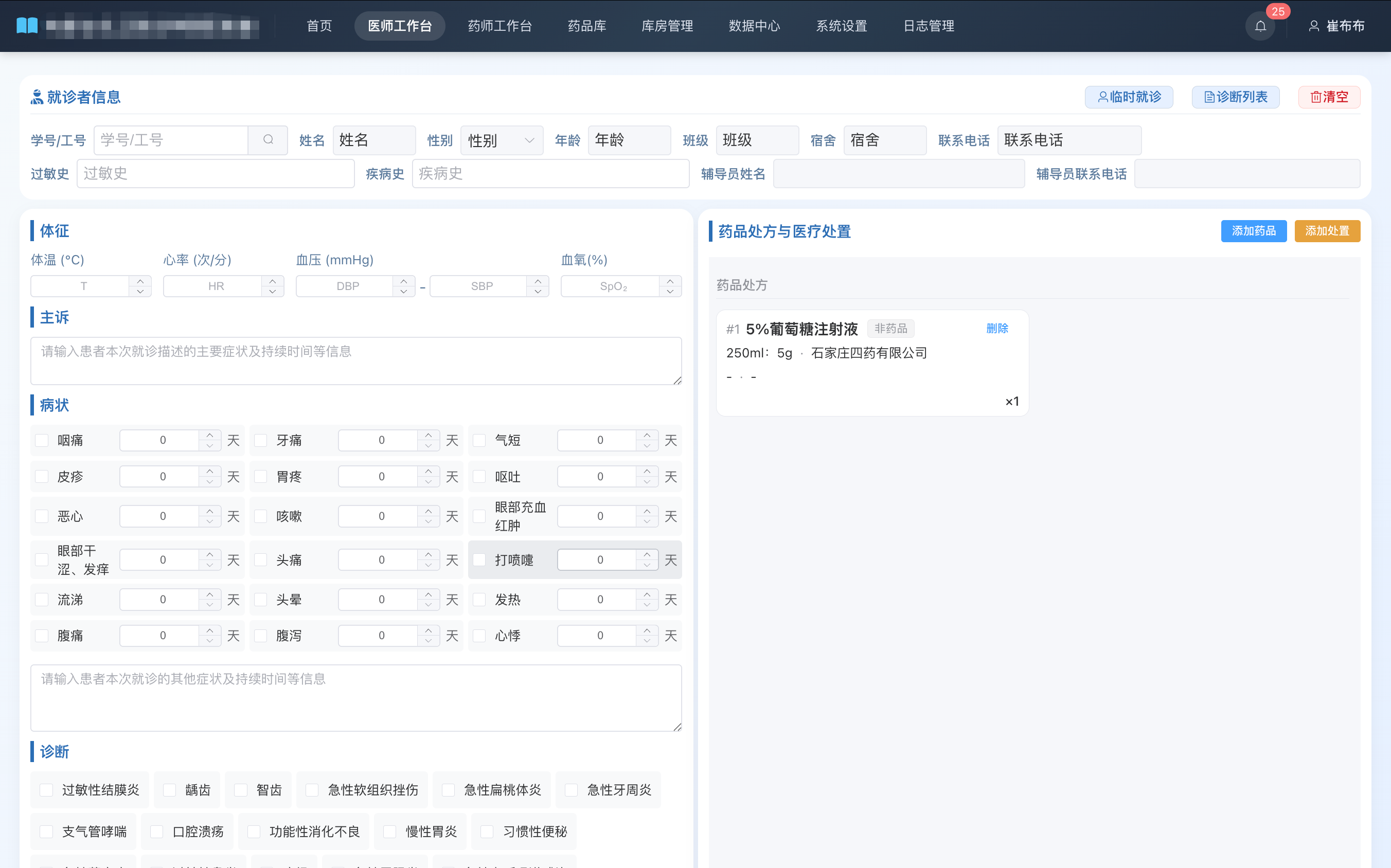This screenshot has width=1391, height=868.
Task: Click the 添加处置 button
Action: point(1327,231)
